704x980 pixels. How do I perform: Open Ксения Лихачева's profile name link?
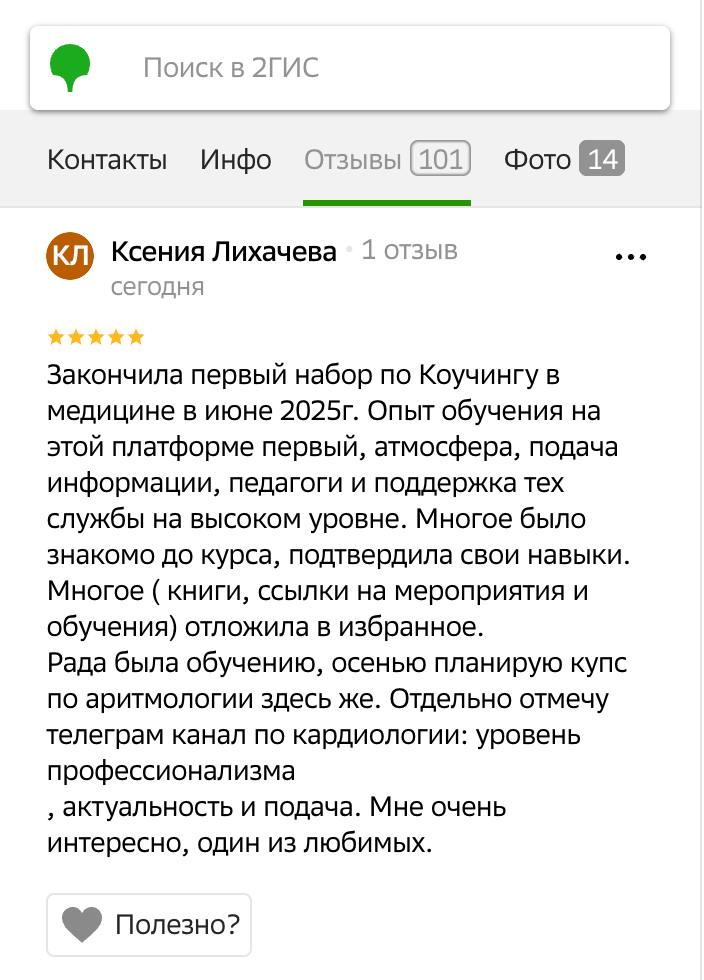click(x=224, y=251)
